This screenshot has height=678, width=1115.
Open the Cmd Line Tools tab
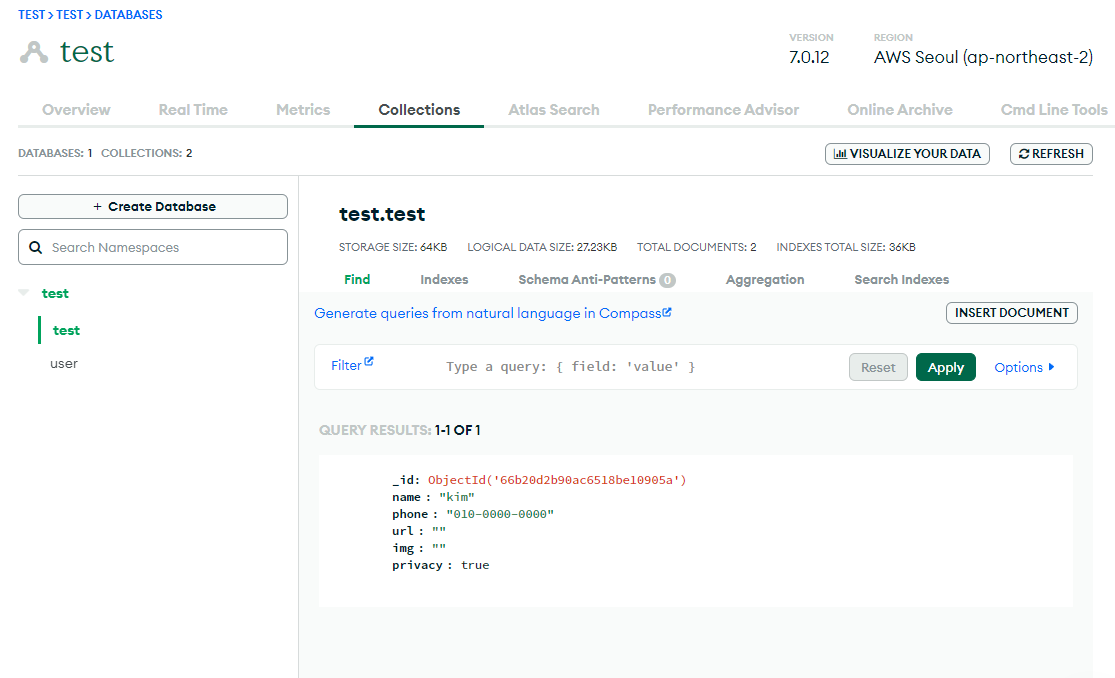[x=1054, y=110]
